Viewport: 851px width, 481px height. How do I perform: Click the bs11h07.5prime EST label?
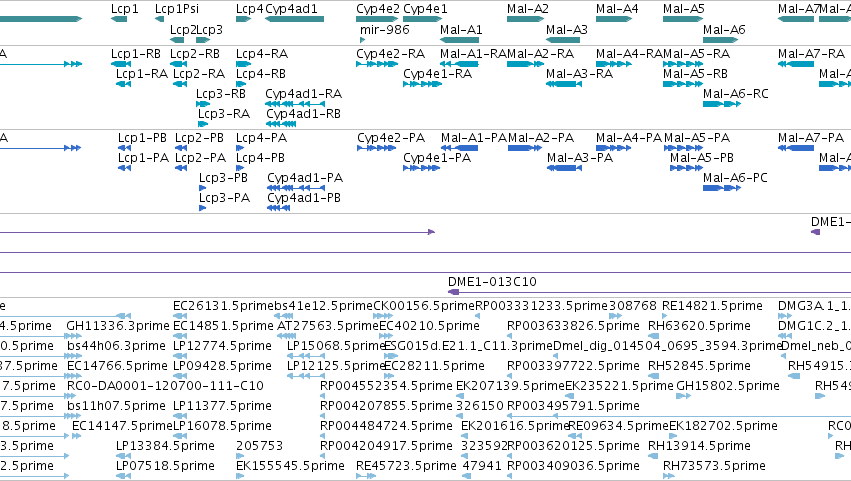(116, 407)
